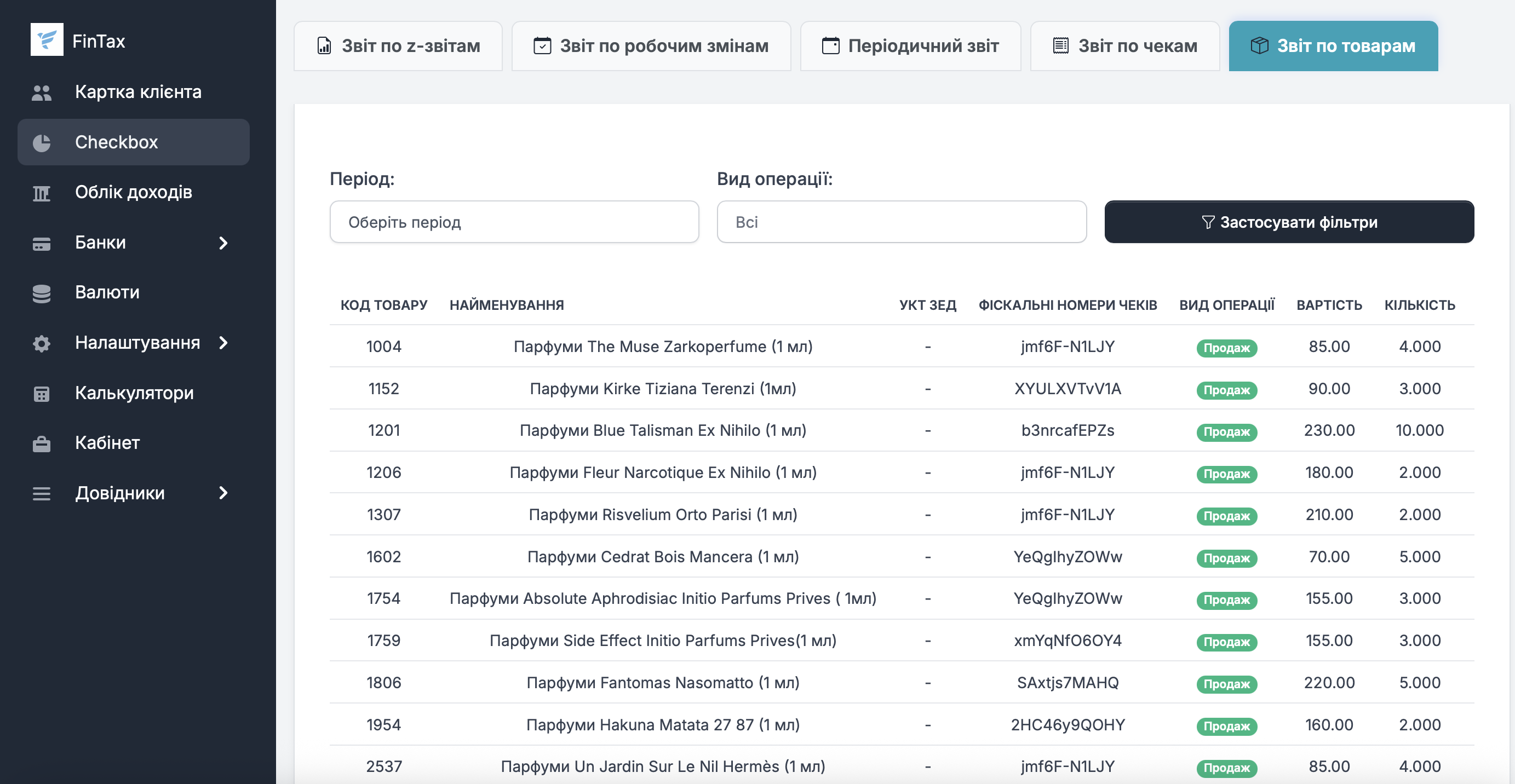Click the Калькулятори calculator icon
This screenshot has height=784, width=1515.
pos(41,393)
